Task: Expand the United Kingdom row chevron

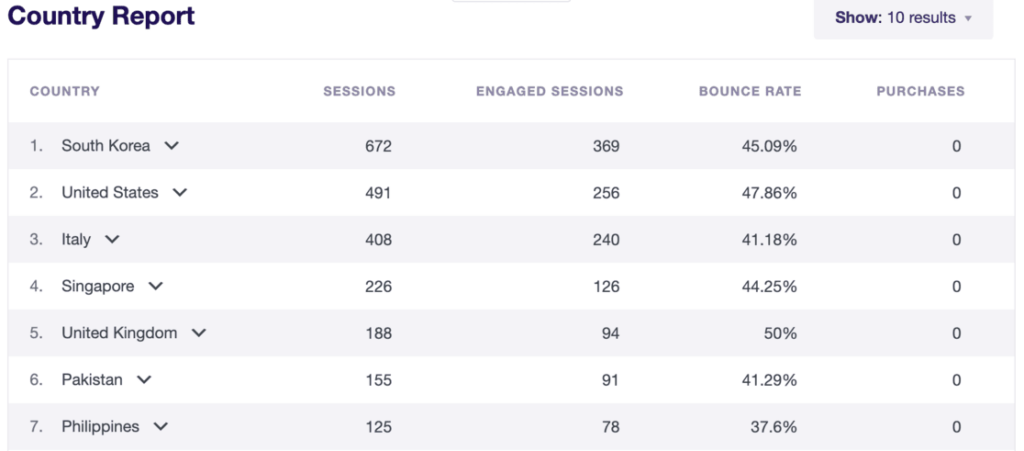Action: [x=199, y=333]
